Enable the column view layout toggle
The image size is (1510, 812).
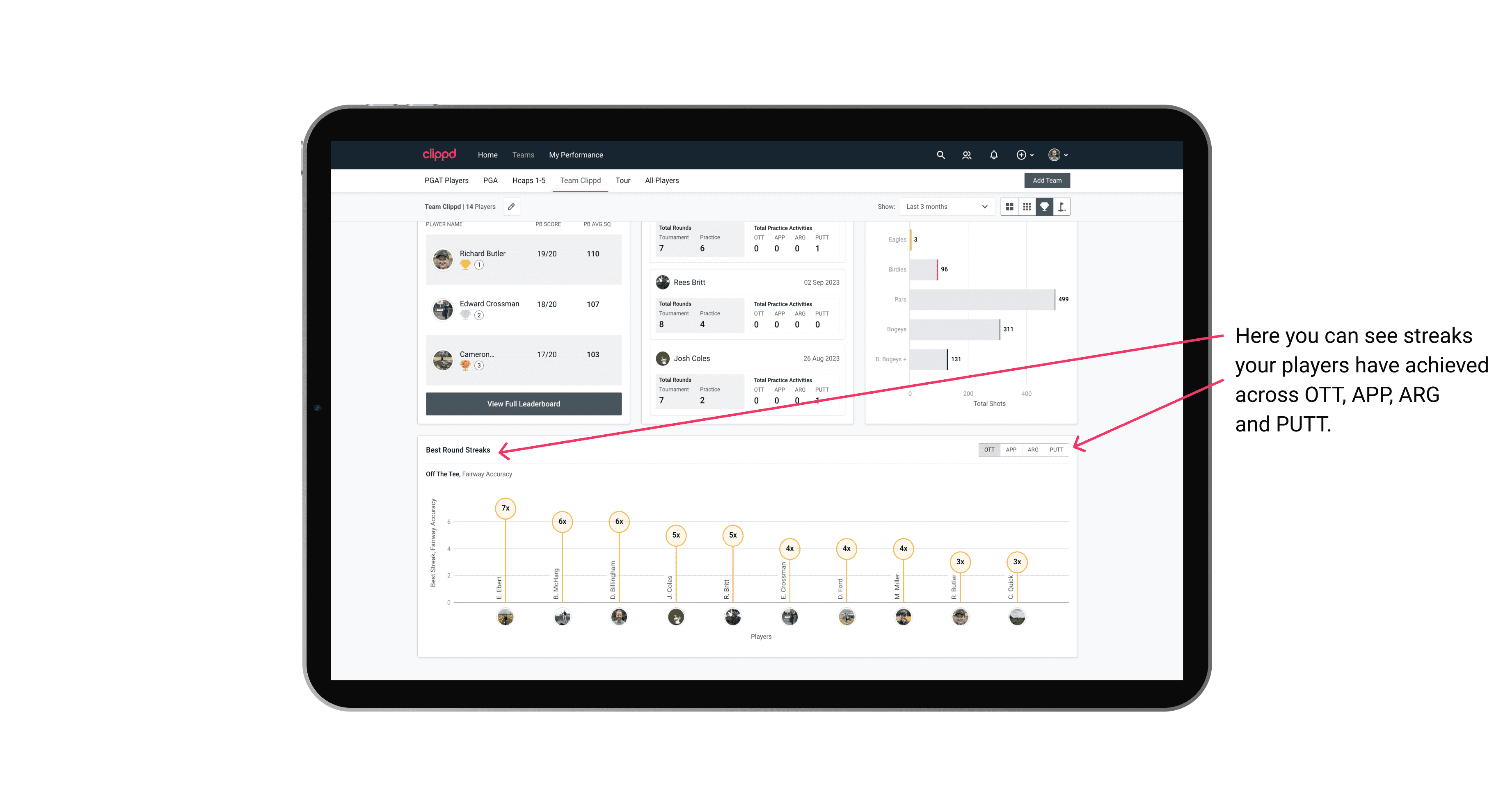pyautogui.click(x=1009, y=207)
